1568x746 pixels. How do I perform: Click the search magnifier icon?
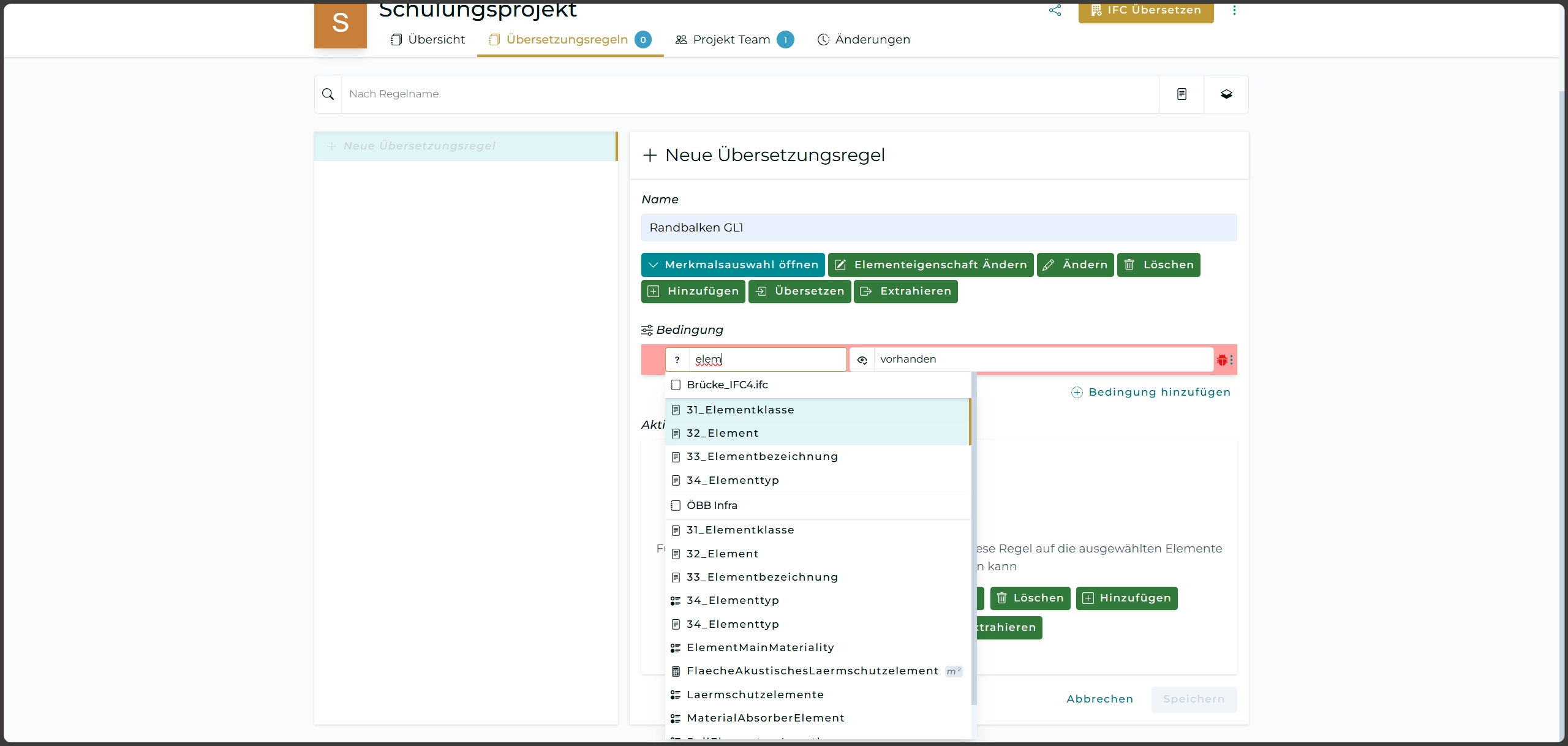coord(328,94)
